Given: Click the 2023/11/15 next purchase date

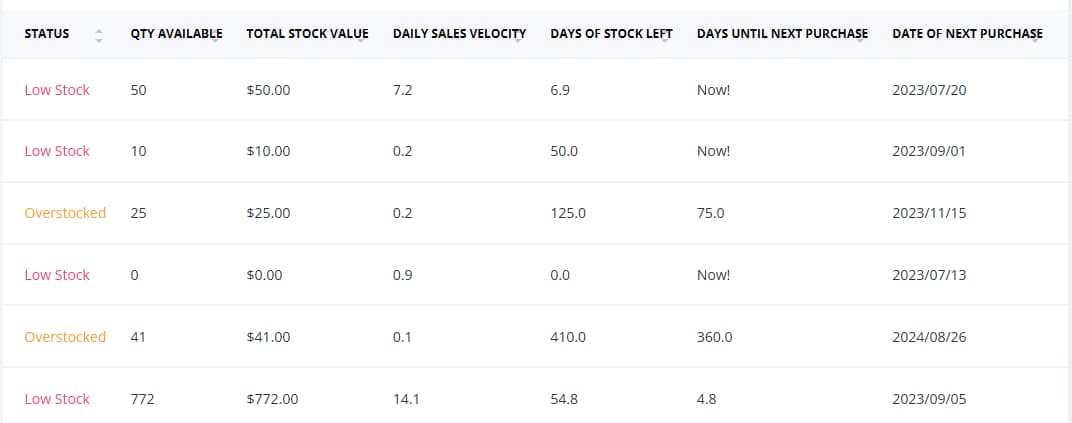Looking at the screenshot, I should pyautogui.click(x=929, y=213).
